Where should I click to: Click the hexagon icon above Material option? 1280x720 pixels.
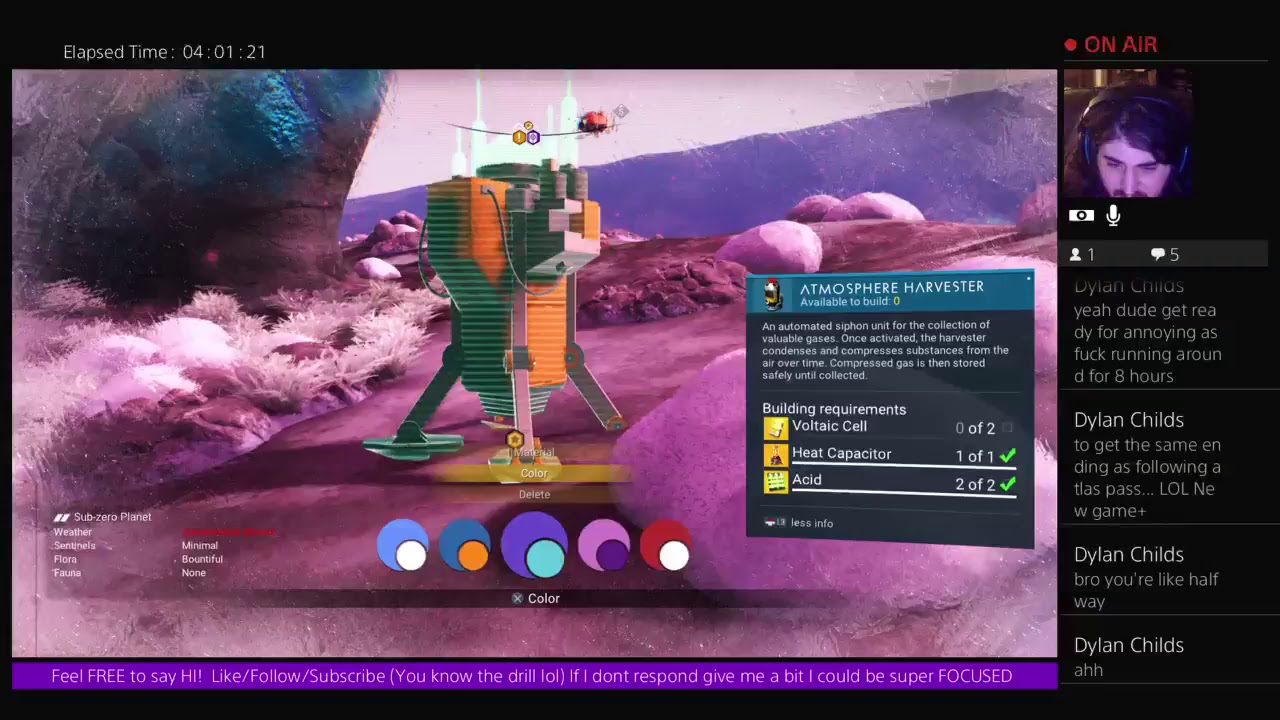(x=515, y=439)
